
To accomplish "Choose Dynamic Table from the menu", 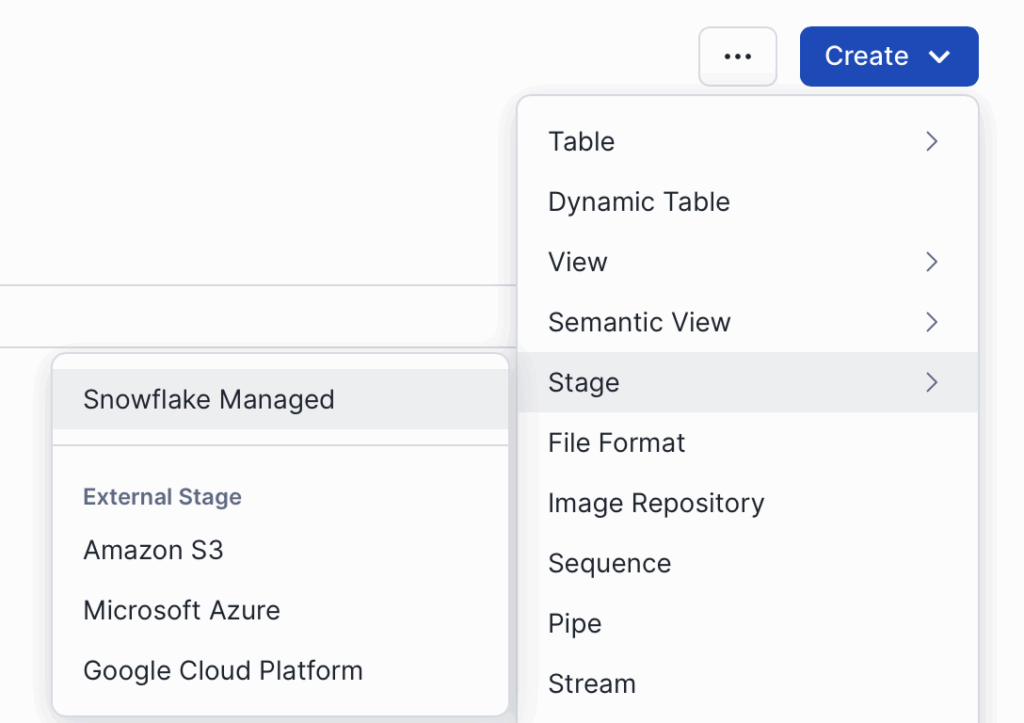I will point(639,202).
